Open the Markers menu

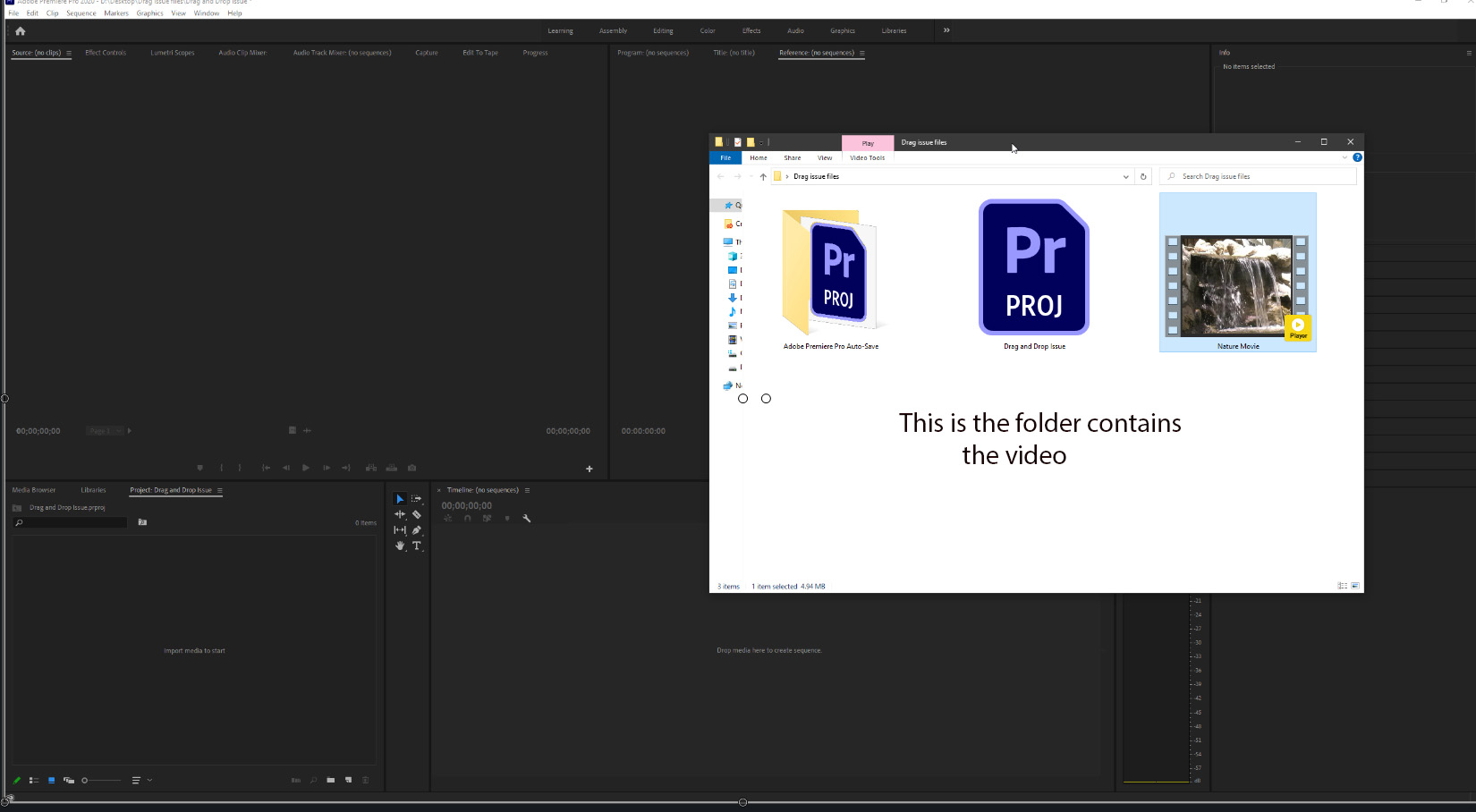click(116, 13)
